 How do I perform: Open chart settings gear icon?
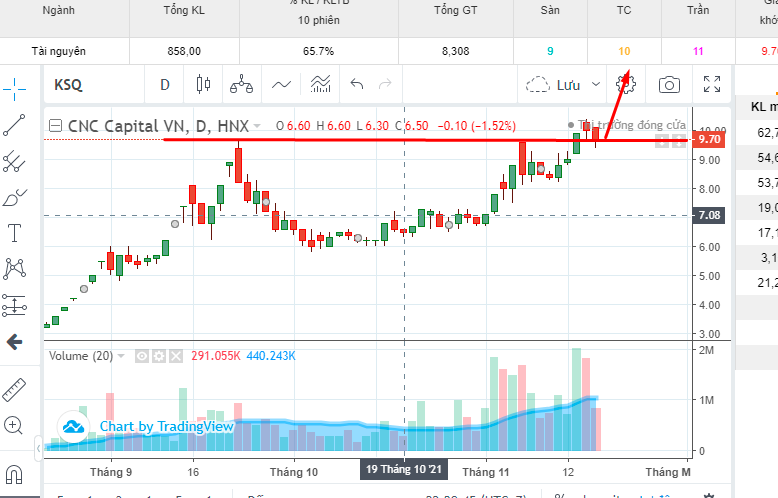pyautogui.click(x=626, y=84)
